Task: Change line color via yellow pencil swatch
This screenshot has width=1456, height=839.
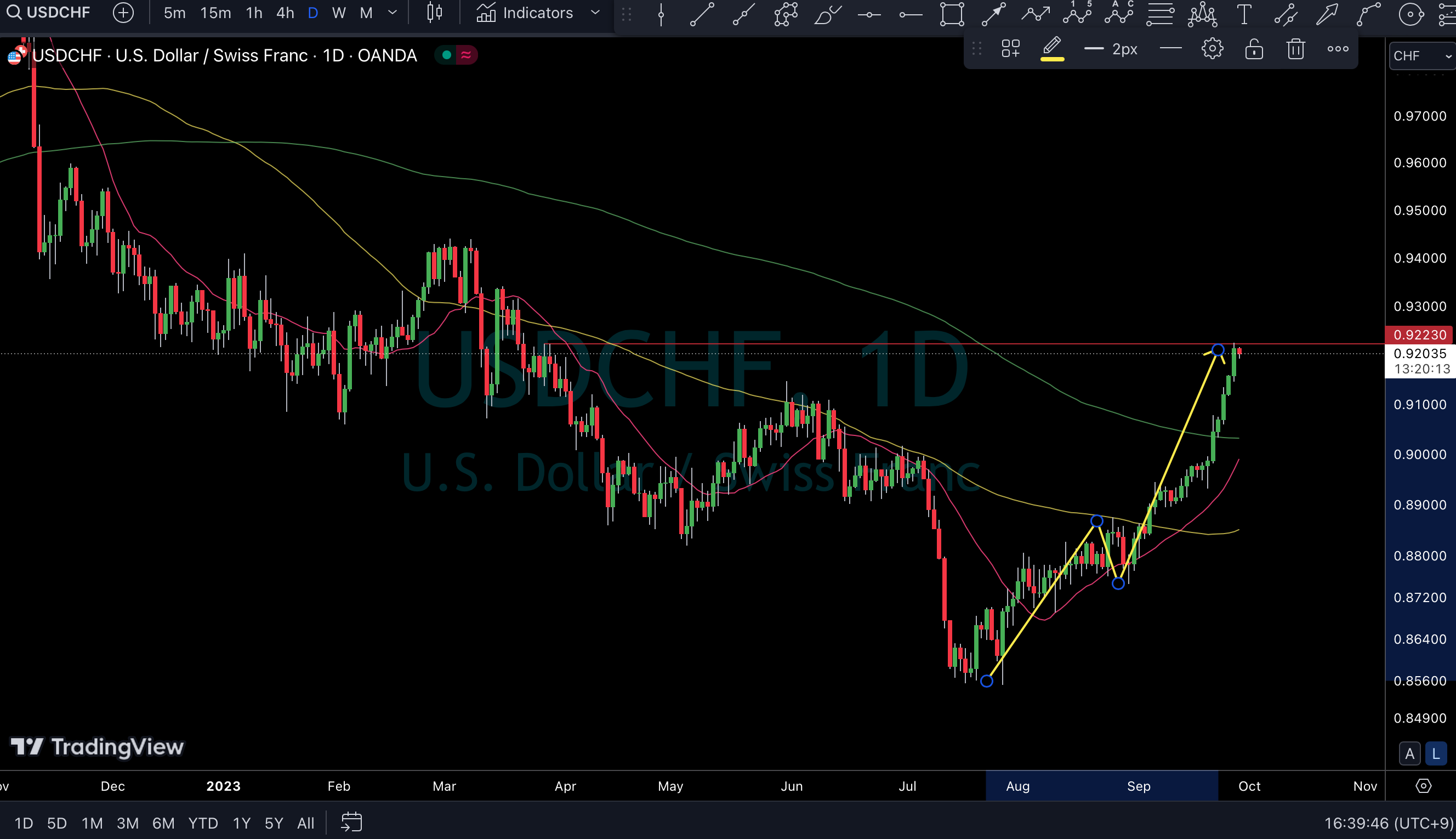Action: [1051, 49]
